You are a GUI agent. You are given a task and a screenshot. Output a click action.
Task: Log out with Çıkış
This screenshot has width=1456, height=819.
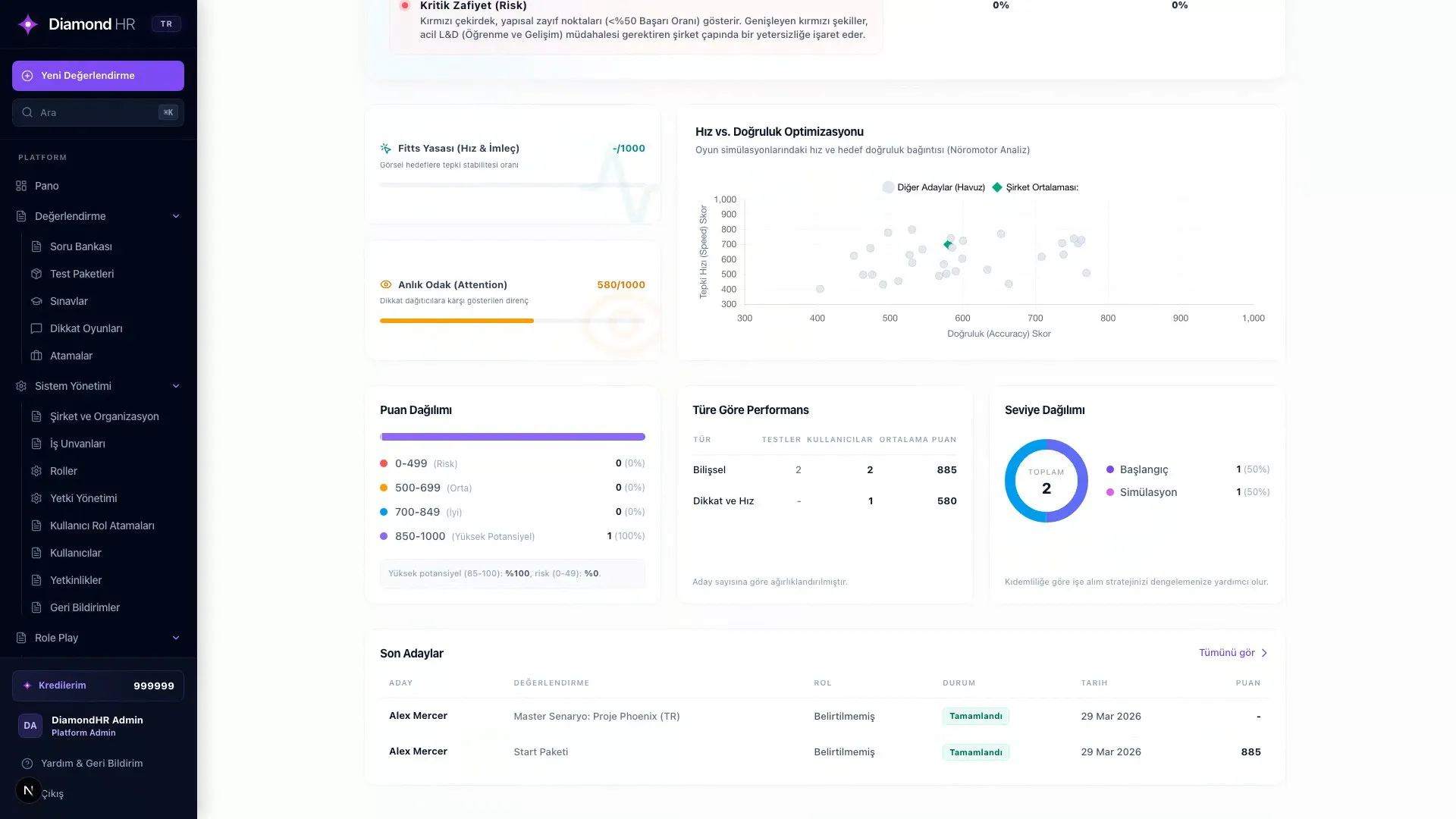pyautogui.click(x=52, y=794)
